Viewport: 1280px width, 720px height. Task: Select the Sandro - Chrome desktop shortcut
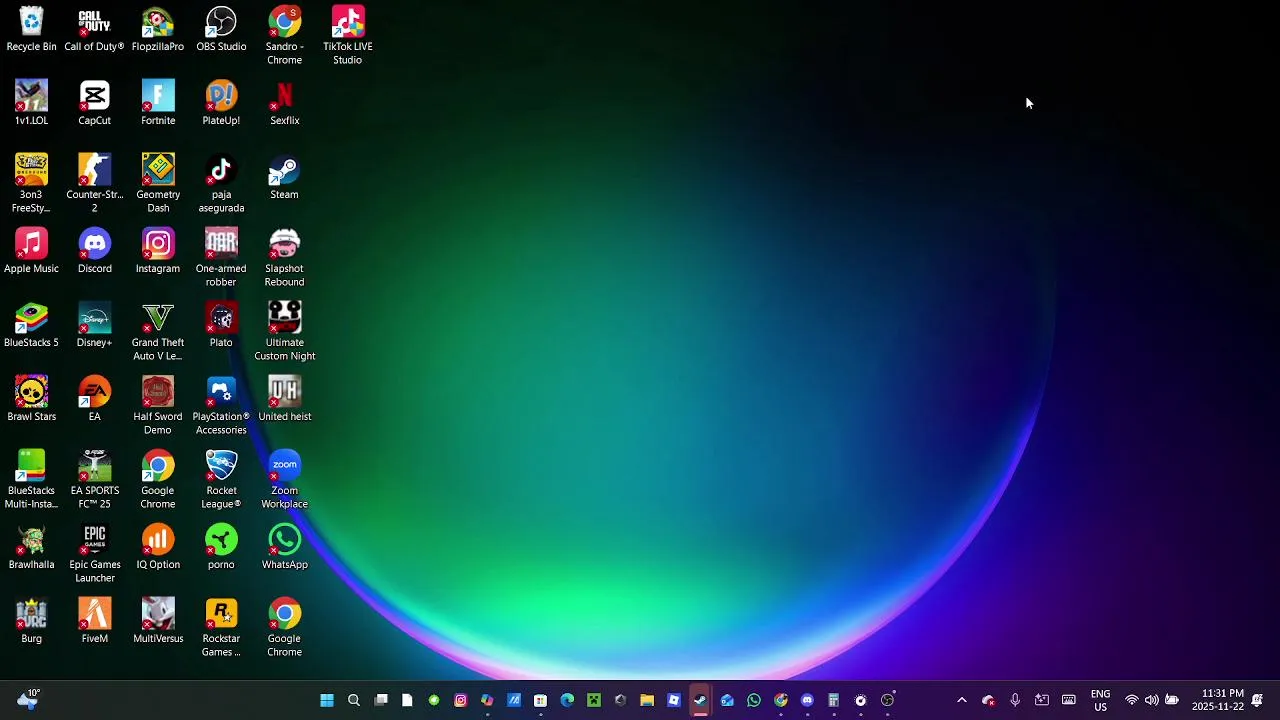tap(284, 36)
